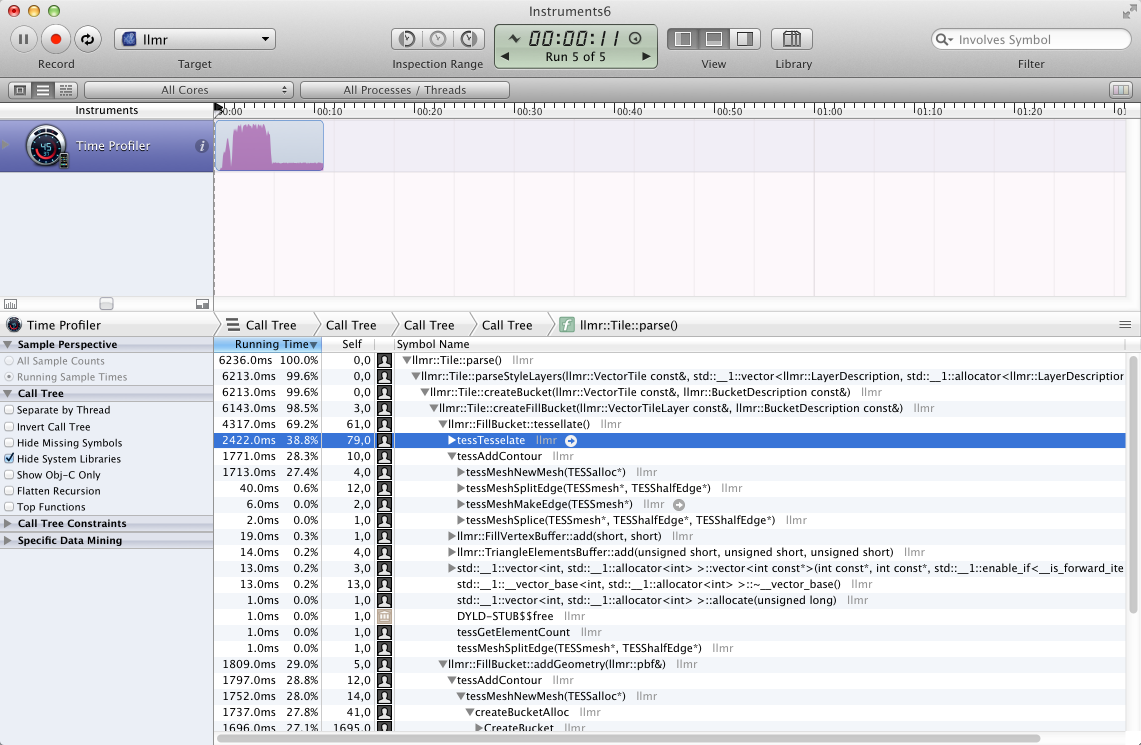Expand Call Tree Constraints section
Screen dimensions: 1141x745
pyautogui.click(x=9, y=523)
